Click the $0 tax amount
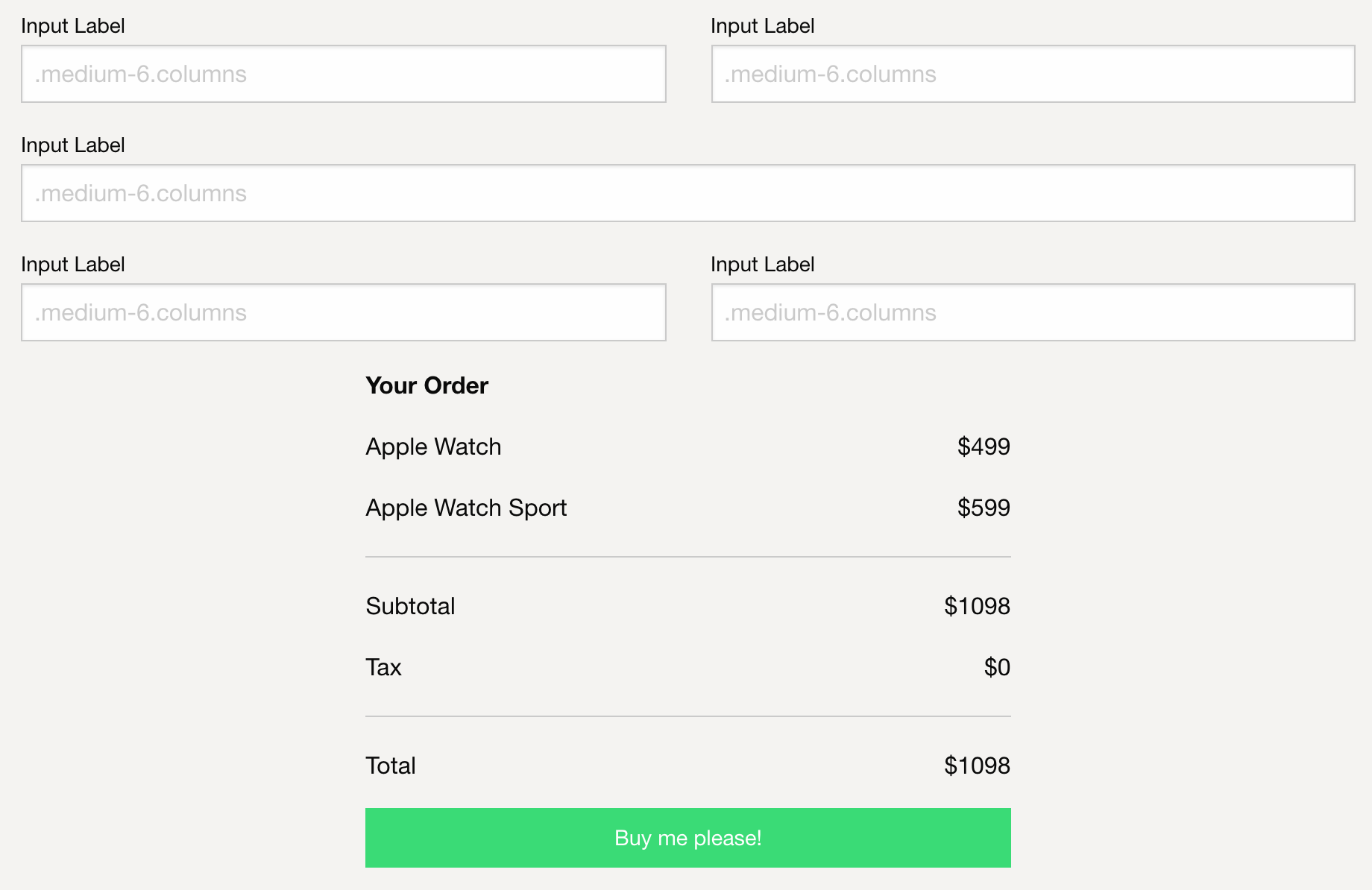The width and height of the screenshot is (1372, 890). (x=997, y=667)
